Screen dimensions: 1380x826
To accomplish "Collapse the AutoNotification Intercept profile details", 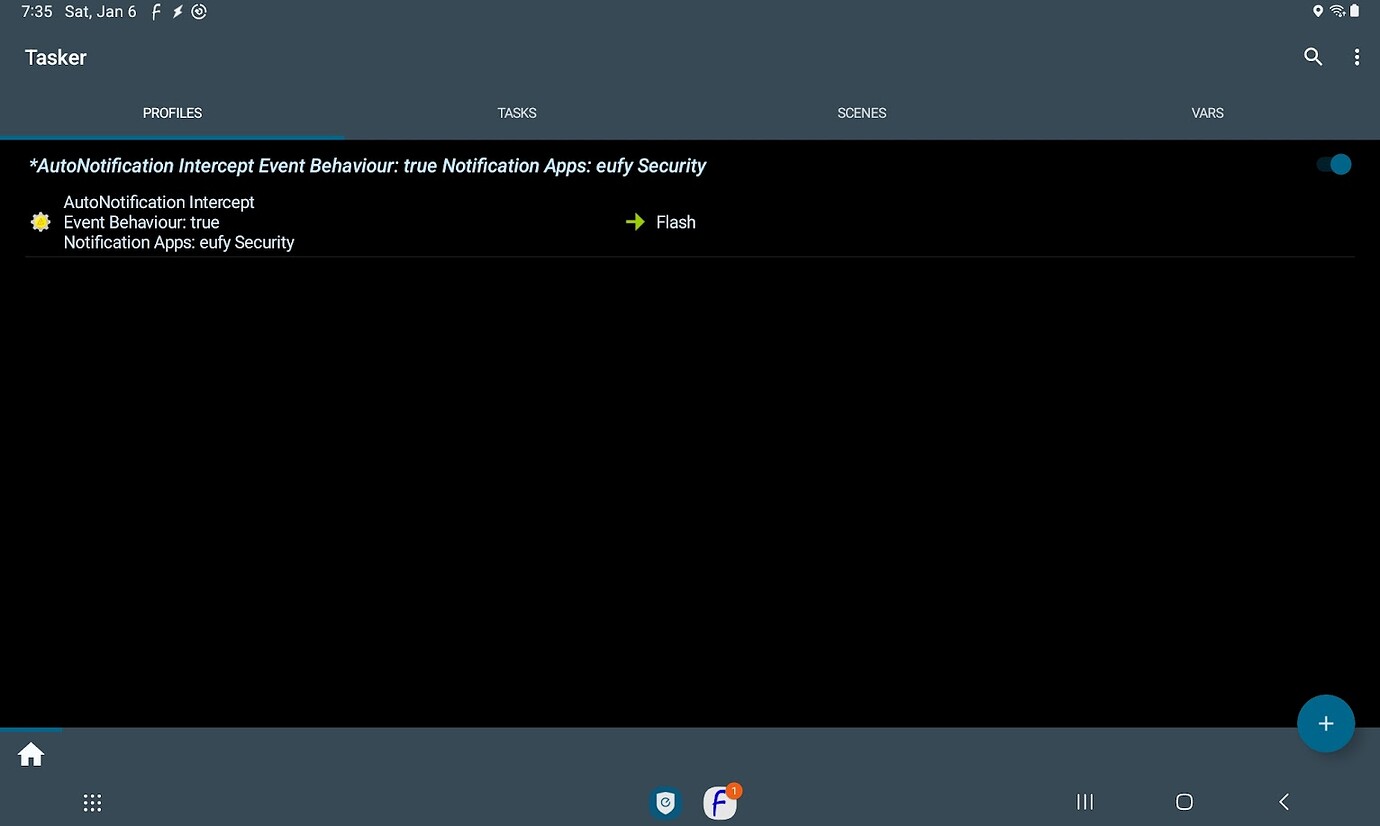I will click(x=367, y=165).
